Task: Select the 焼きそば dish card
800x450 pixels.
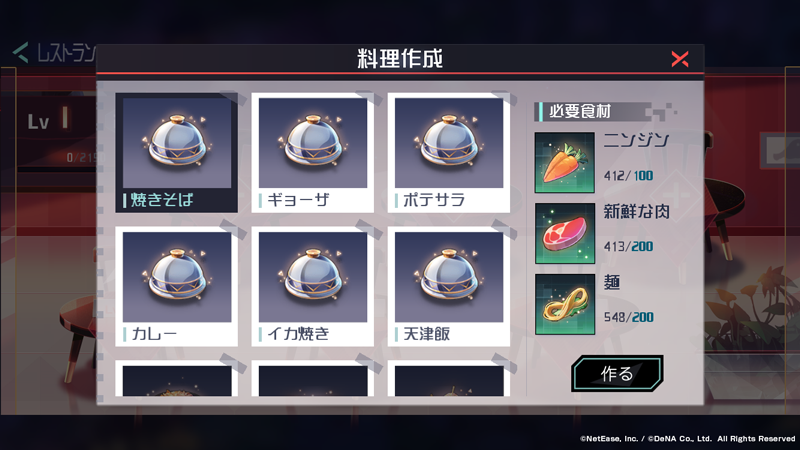Action: click(177, 153)
